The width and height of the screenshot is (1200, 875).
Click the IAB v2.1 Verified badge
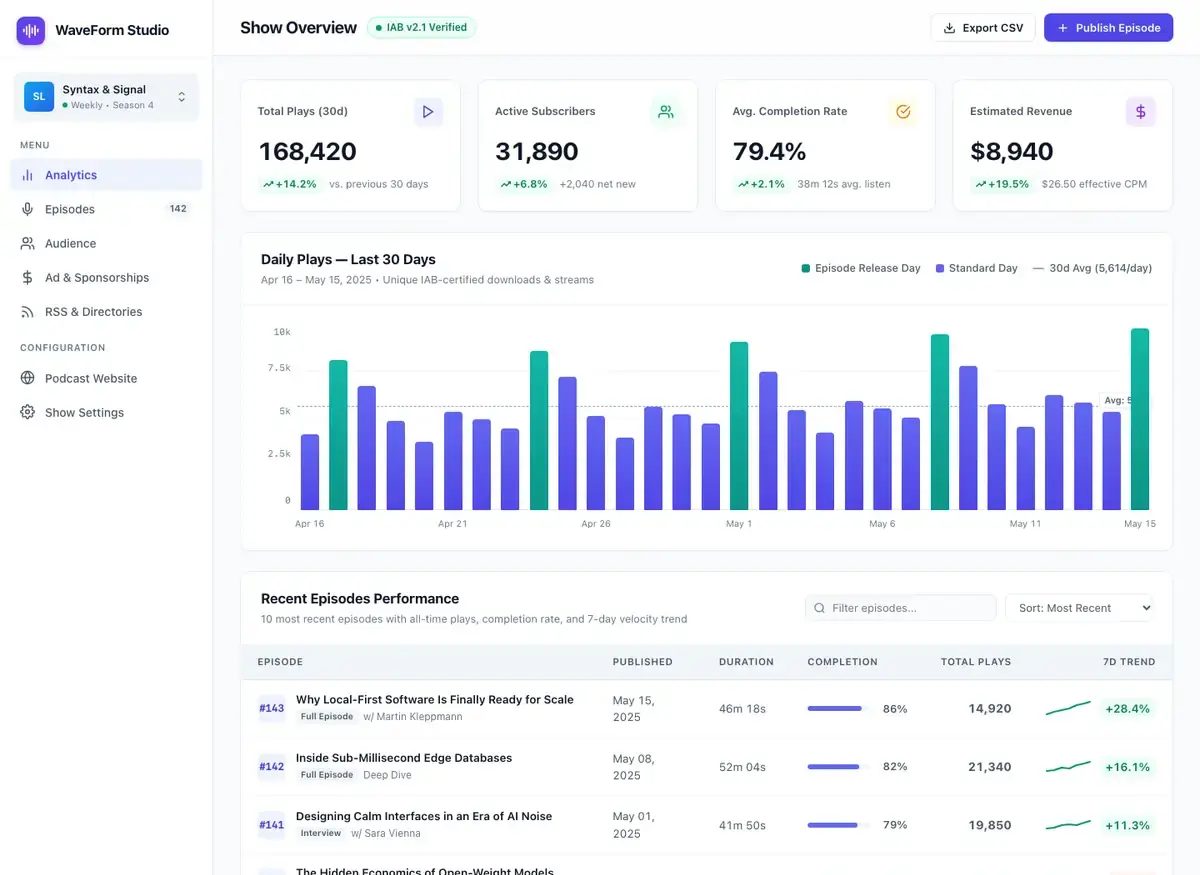pos(421,28)
